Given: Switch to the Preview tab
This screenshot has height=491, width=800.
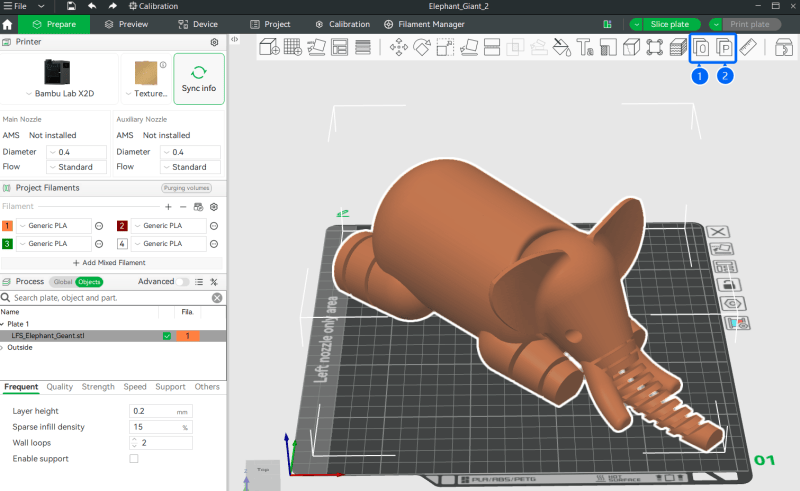Looking at the screenshot, I should click(x=127, y=24).
